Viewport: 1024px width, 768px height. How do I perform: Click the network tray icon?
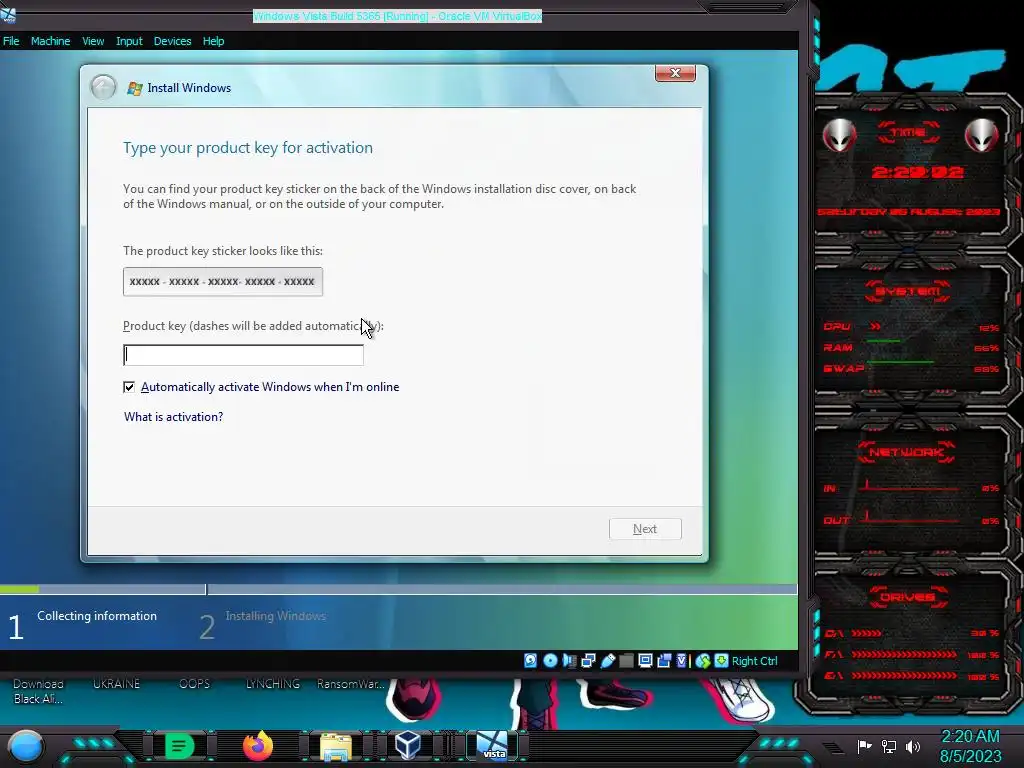(x=889, y=746)
